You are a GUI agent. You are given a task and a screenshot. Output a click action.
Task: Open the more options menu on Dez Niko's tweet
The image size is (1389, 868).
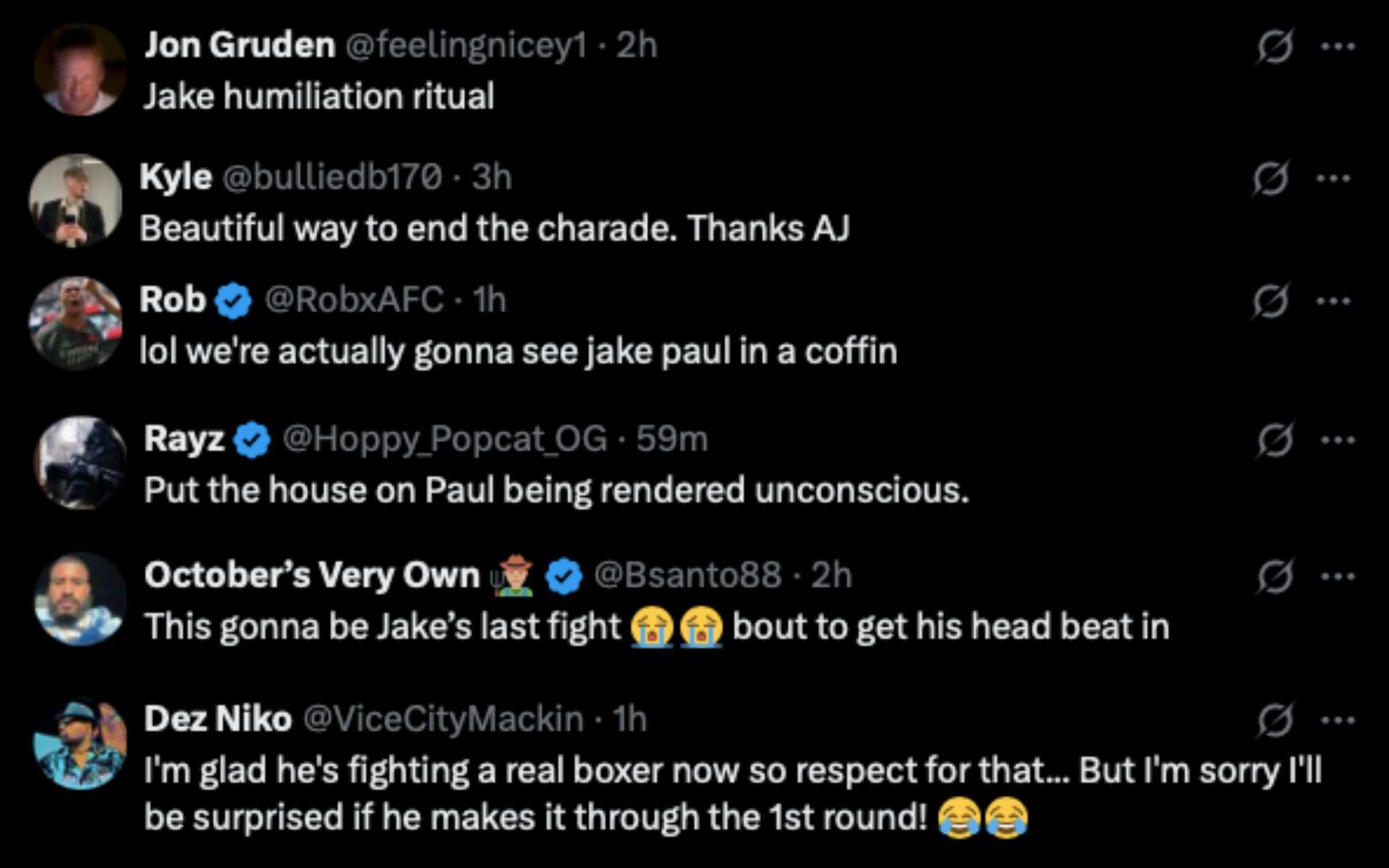pyautogui.click(x=1337, y=720)
